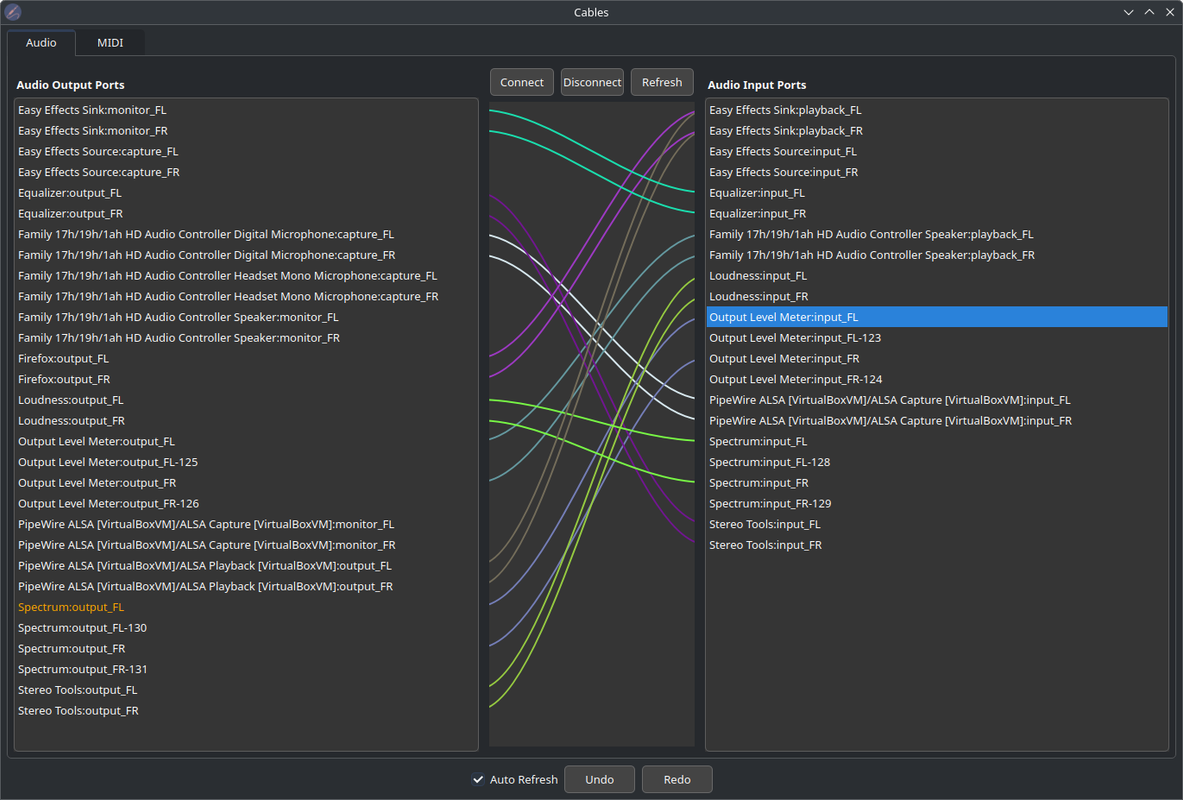Click the Cables app icon in title bar
Screen dimensions: 1183x800
coord(12,12)
